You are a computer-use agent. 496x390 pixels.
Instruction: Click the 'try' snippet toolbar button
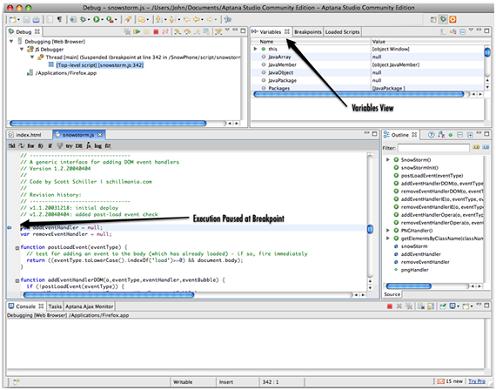click(69, 146)
